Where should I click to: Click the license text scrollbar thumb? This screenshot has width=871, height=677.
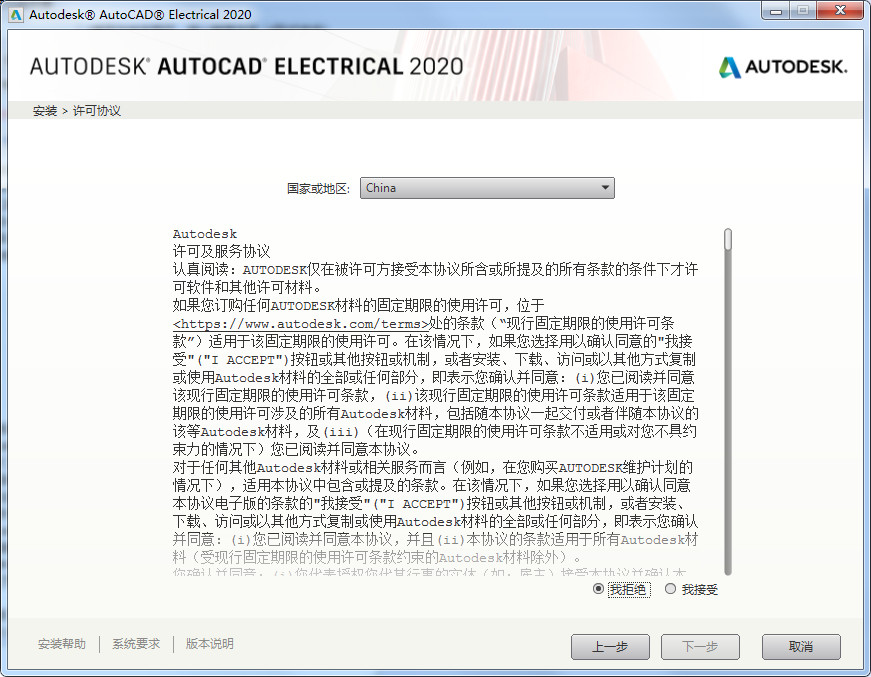pos(728,239)
